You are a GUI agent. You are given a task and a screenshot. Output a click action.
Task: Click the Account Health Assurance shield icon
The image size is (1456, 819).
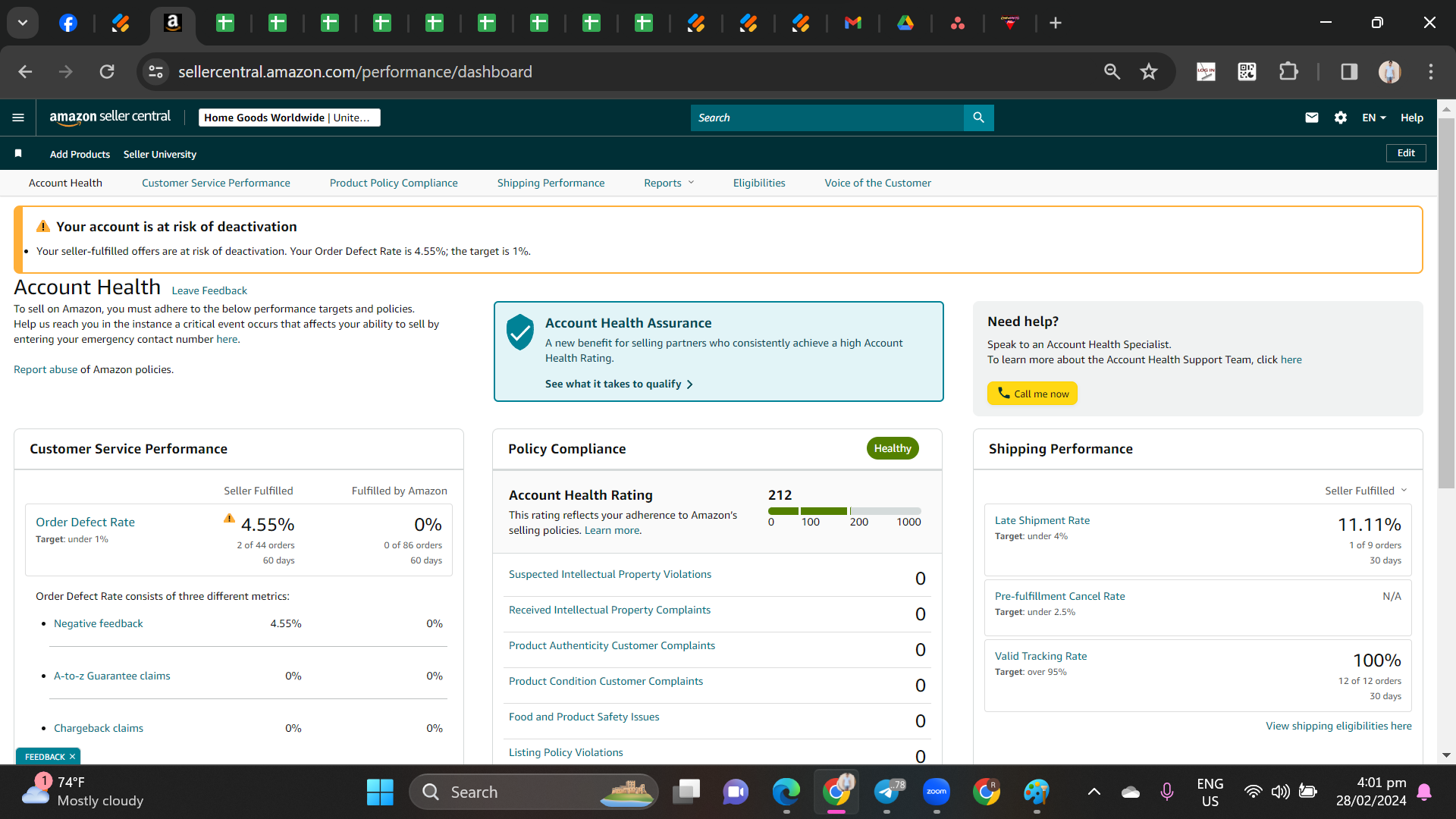(520, 332)
